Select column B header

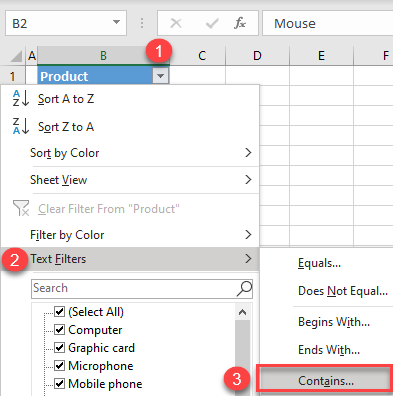coord(103,56)
